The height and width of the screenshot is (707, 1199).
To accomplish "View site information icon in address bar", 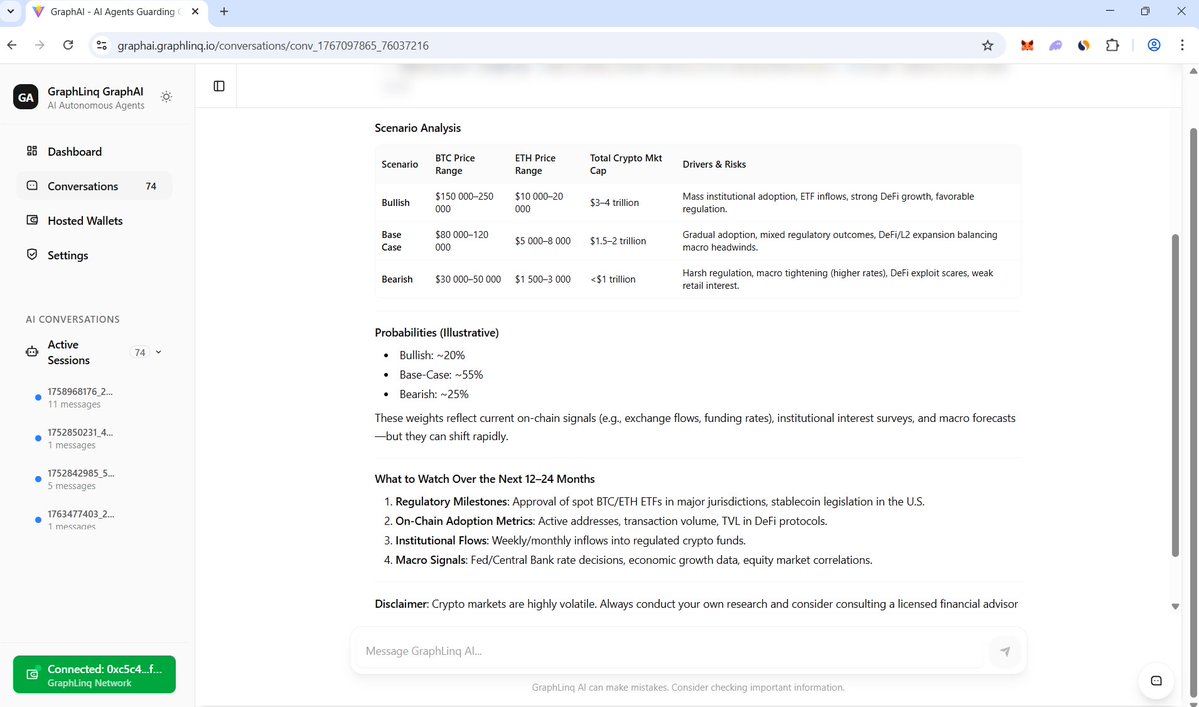I will (101, 45).
